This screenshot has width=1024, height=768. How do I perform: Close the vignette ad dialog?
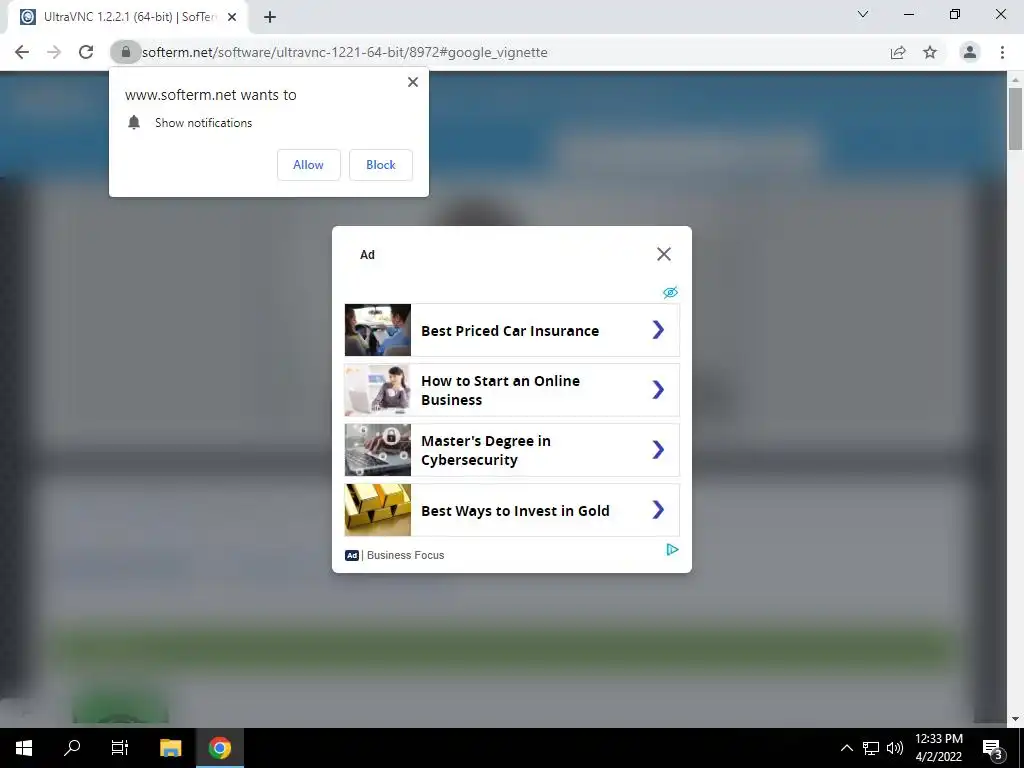pos(664,254)
